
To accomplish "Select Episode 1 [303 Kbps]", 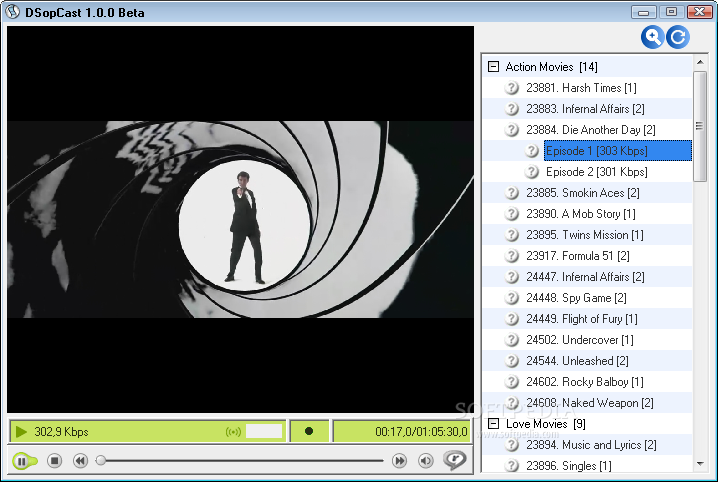I will click(618, 151).
